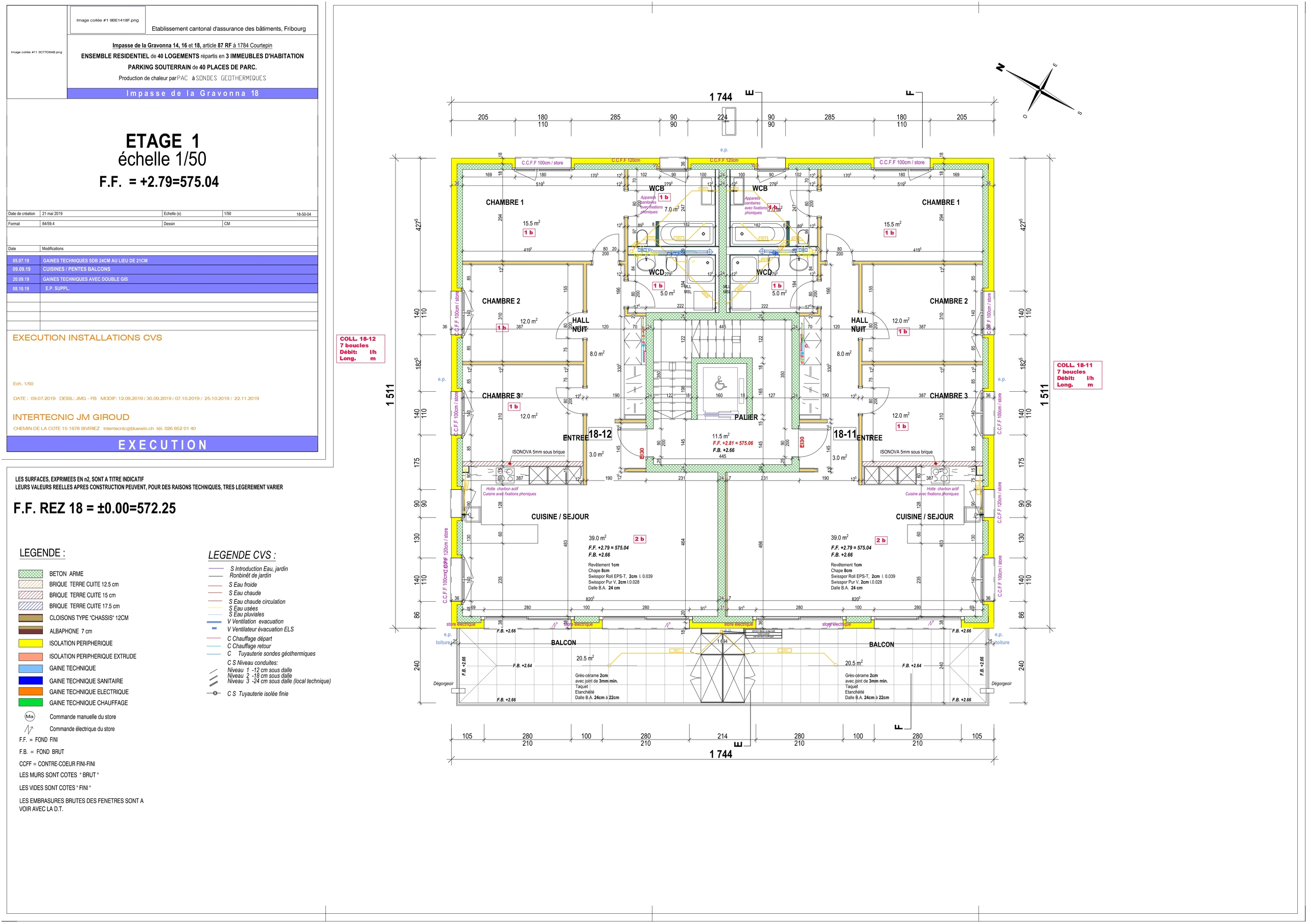Click 'LES SURFACES, EXPRIMEES EN m2' note
1308x924 pixels.
pos(80,480)
